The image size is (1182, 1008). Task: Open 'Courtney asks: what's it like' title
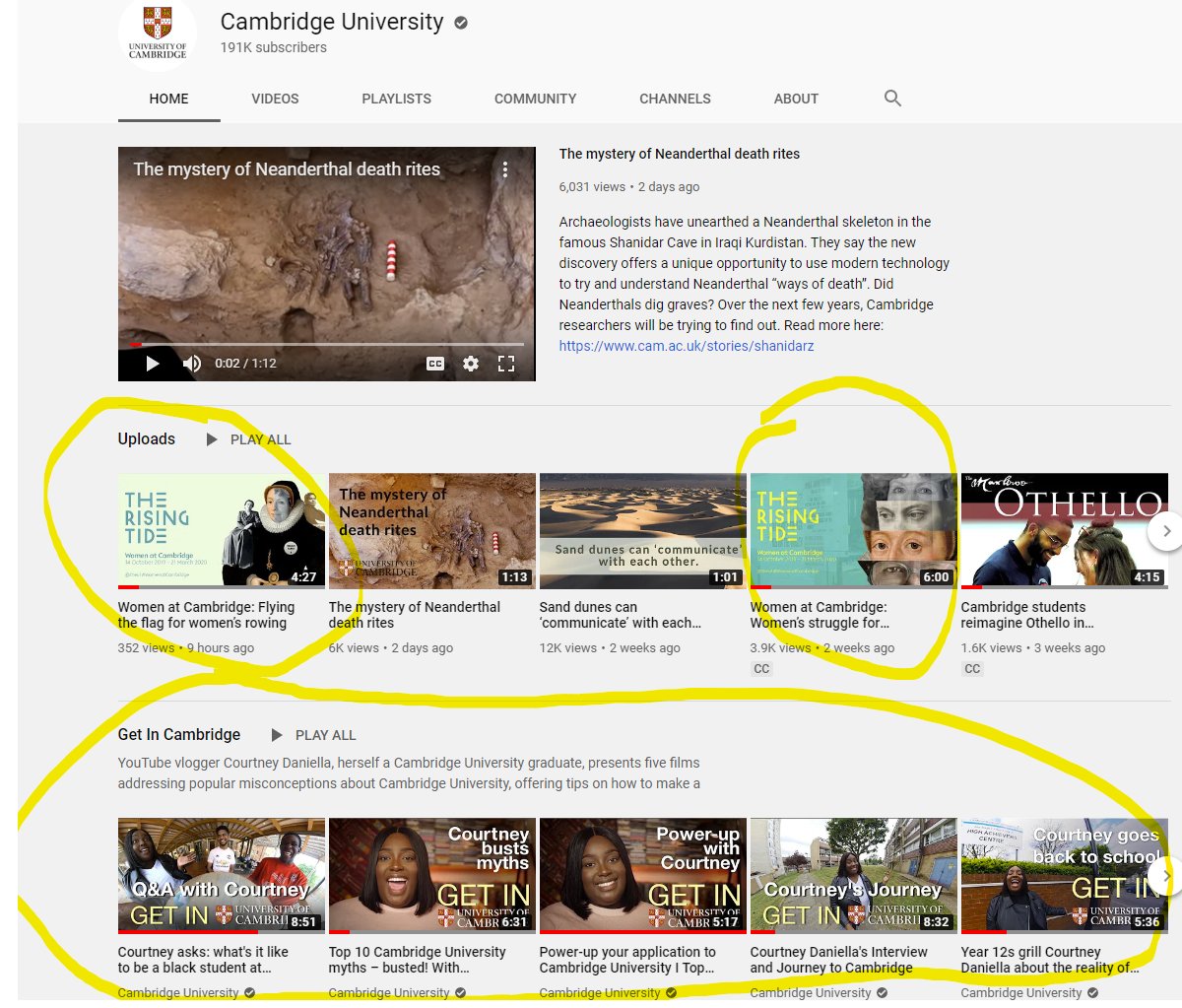203,960
